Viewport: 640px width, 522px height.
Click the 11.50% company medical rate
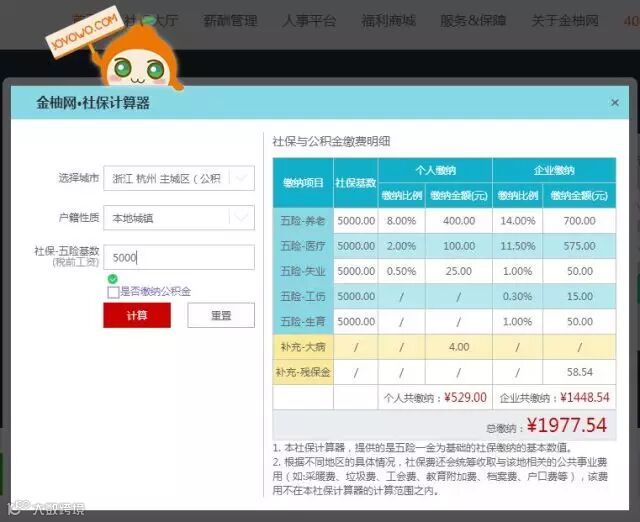pyautogui.click(x=518, y=246)
